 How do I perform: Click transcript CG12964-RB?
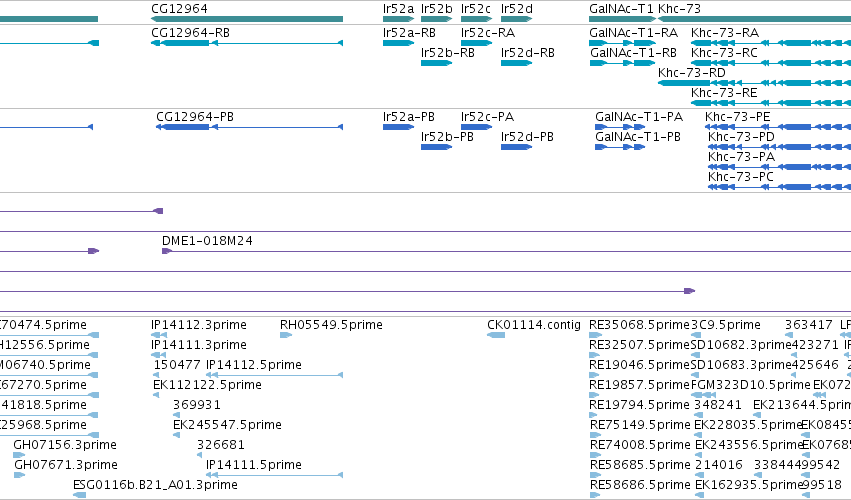pos(190,33)
